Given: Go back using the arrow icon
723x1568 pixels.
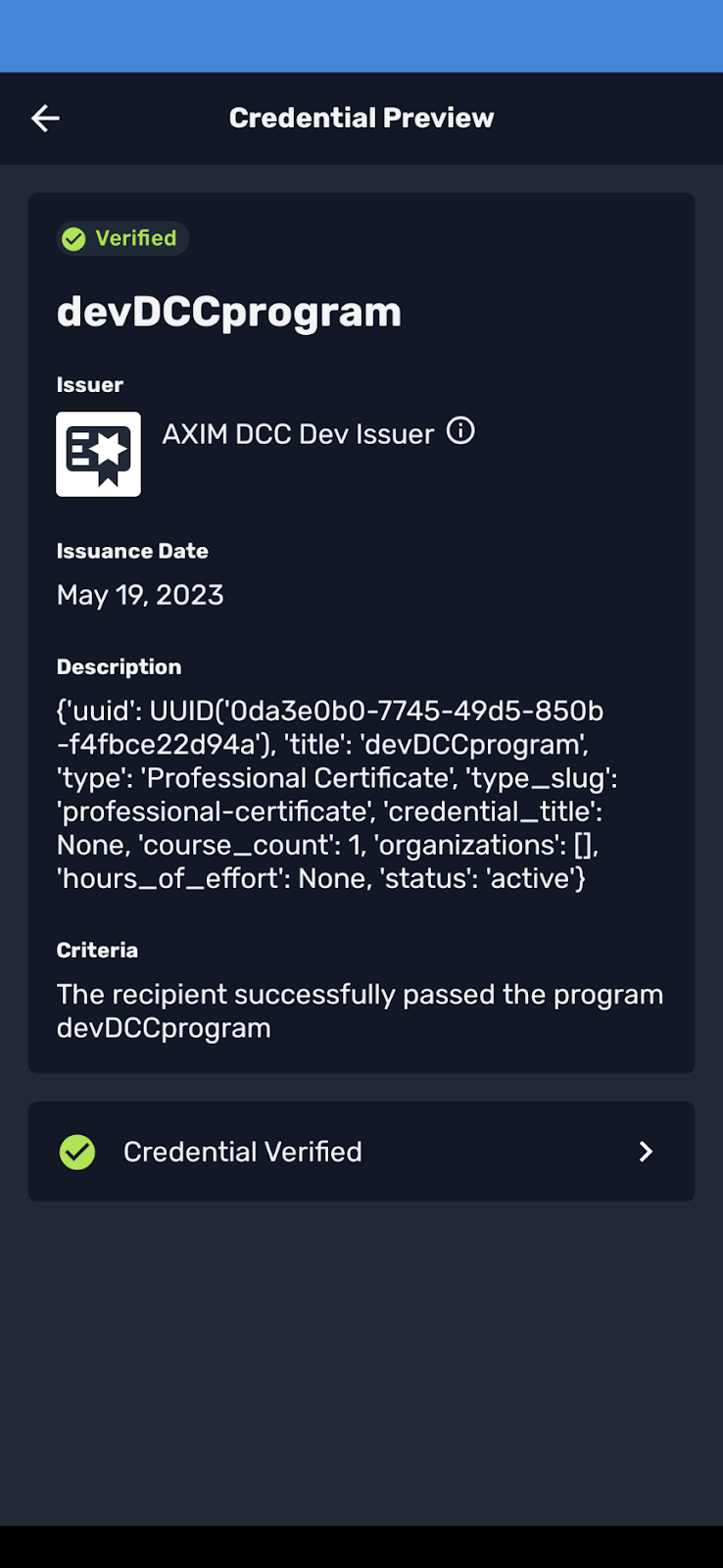Looking at the screenshot, I should tap(45, 119).
